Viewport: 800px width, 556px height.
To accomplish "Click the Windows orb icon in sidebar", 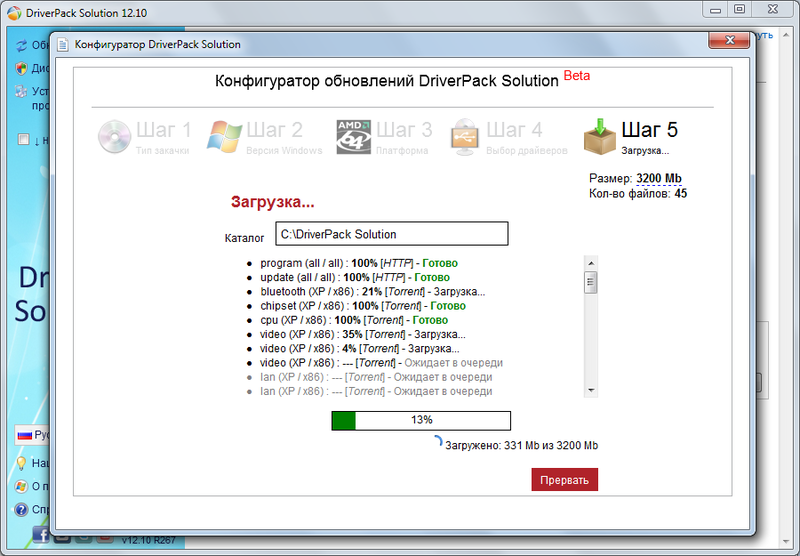I will coord(21,486).
